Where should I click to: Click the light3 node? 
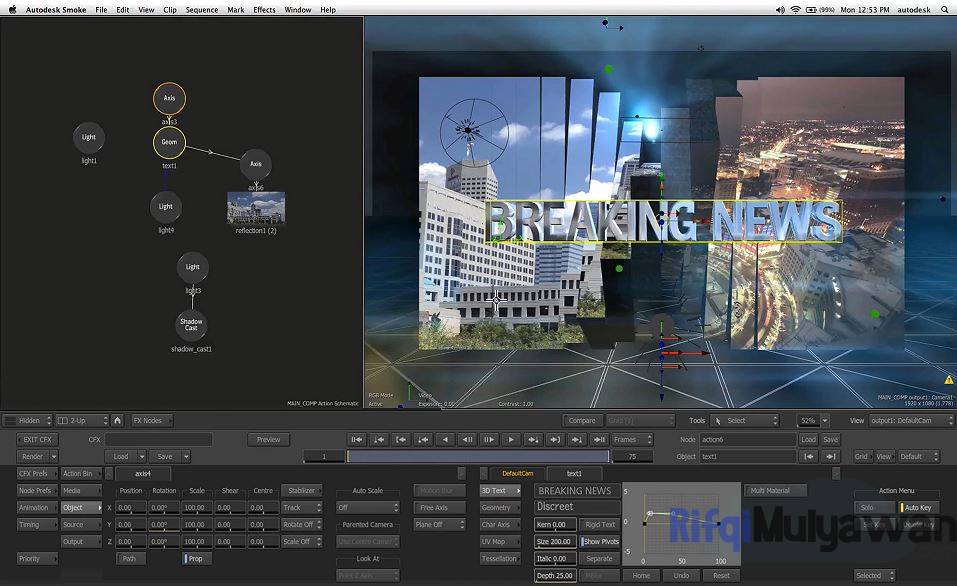(x=192, y=266)
